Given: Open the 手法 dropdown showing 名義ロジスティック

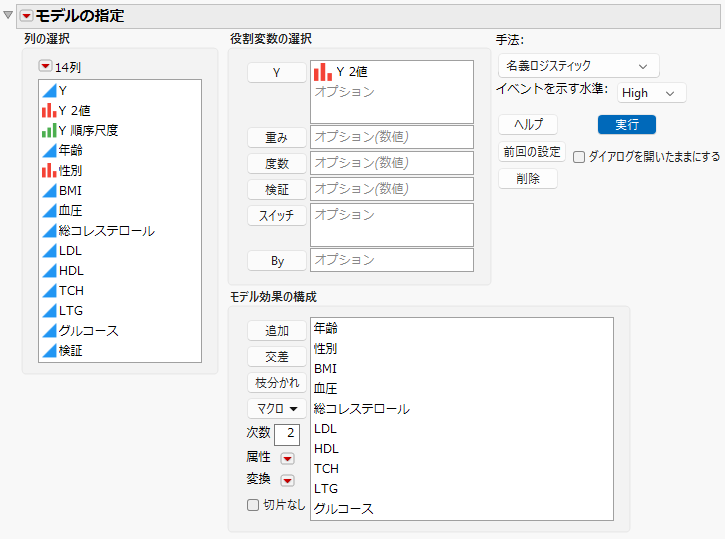Looking at the screenshot, I should coord(578,66).
